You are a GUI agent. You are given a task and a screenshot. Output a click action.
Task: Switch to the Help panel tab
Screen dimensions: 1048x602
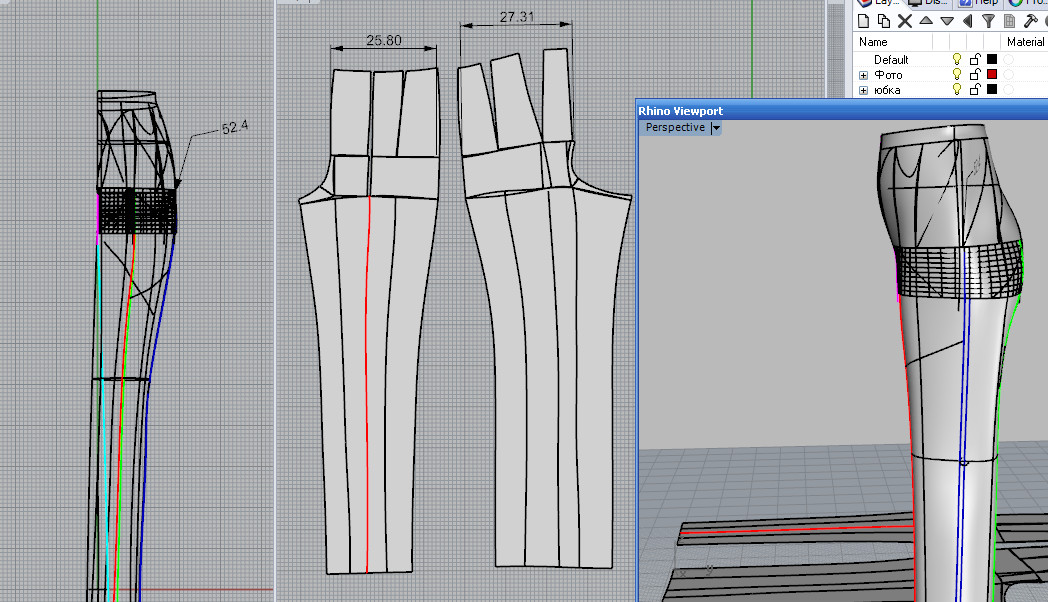tap(980, 3)
